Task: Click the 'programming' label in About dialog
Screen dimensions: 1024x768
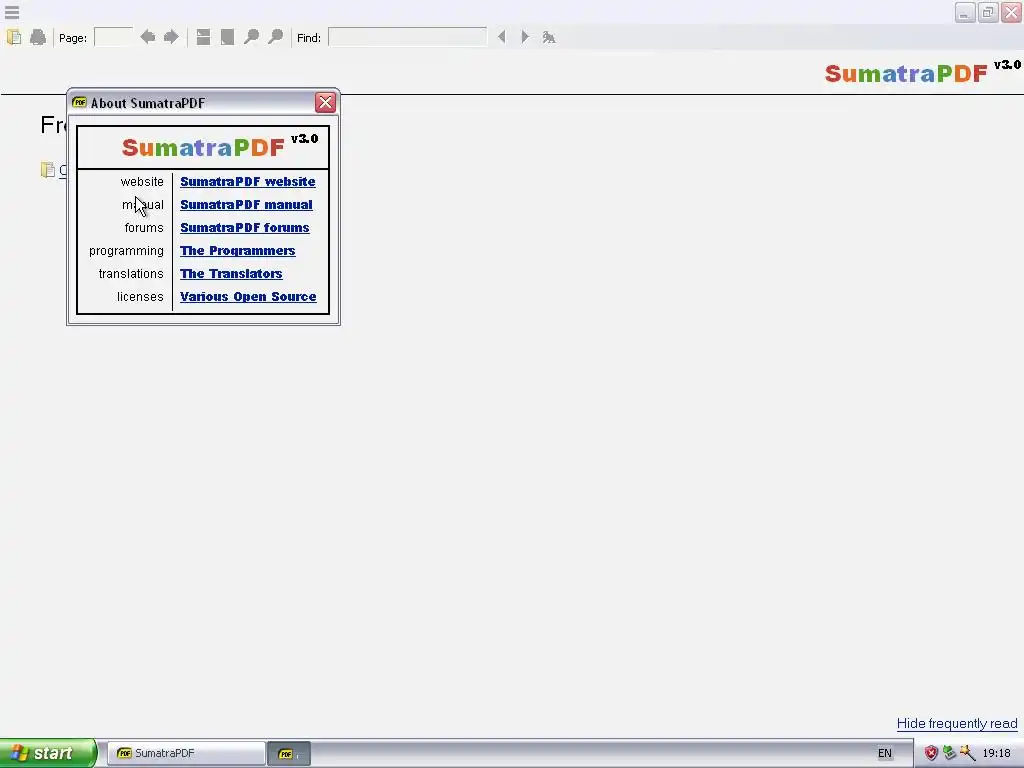Action: coord(126,251)
